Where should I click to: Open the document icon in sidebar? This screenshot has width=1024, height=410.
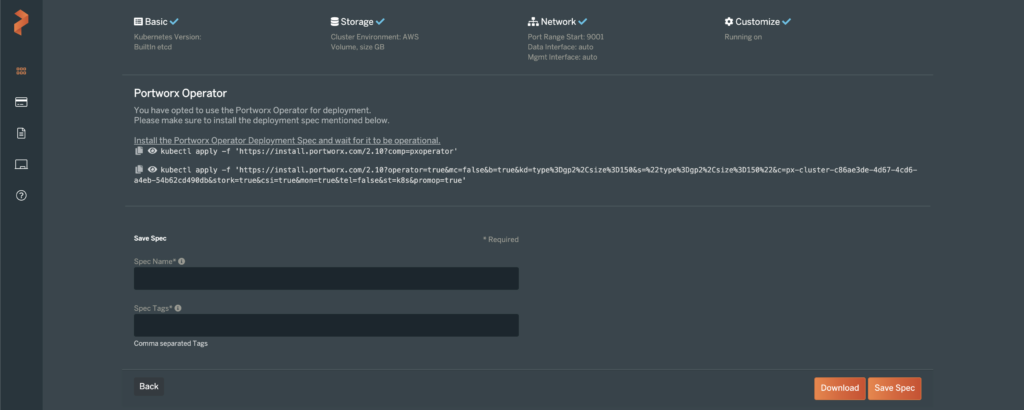point(21,133)
